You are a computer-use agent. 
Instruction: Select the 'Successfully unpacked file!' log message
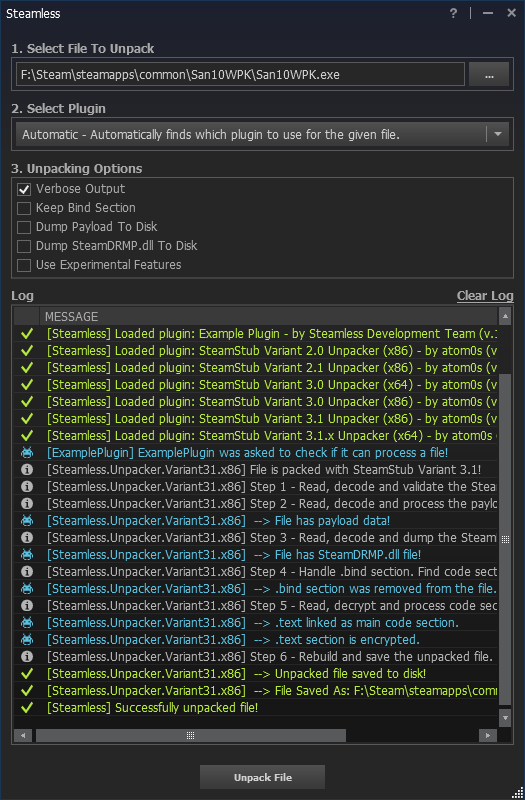point(153,708)
